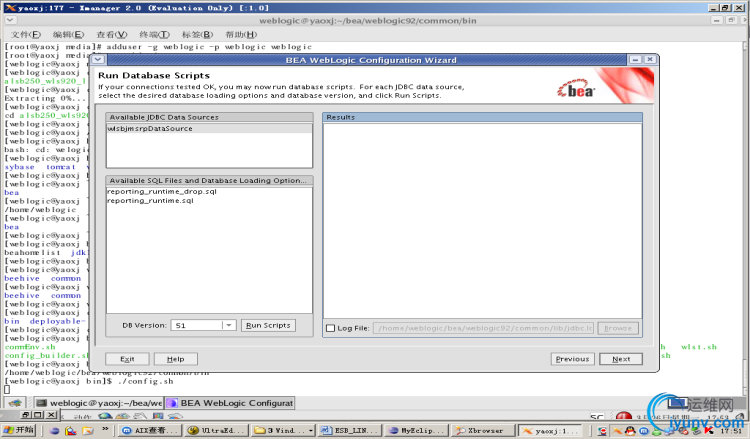This screenshot has height=439, width=750.
Task: Minimize the Configuration Wizard window
Action: (635, 60)
